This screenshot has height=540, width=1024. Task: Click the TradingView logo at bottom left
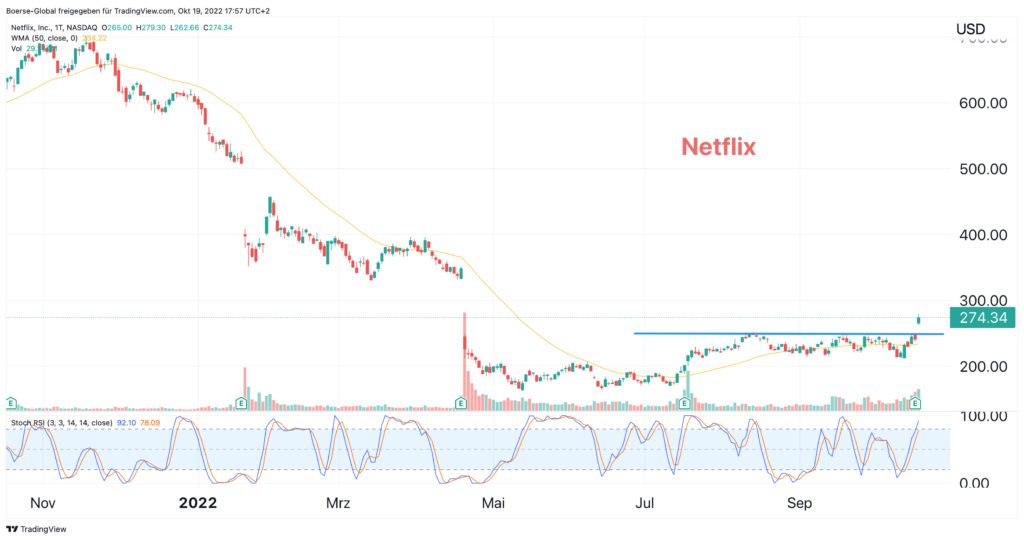37,529
